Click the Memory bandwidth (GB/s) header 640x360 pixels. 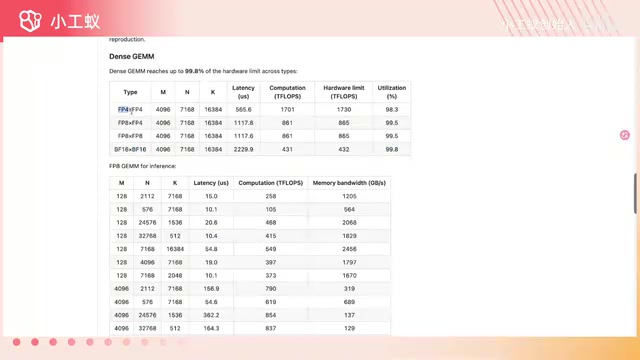(x=349, y=183)
